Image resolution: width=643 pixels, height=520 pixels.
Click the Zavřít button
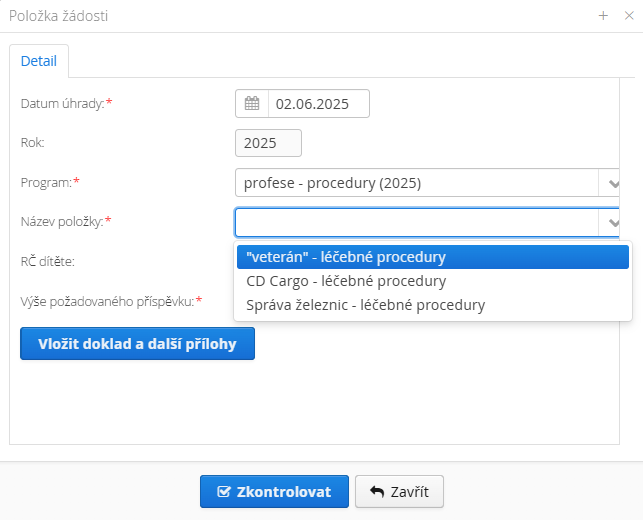[x=399, y=491]
